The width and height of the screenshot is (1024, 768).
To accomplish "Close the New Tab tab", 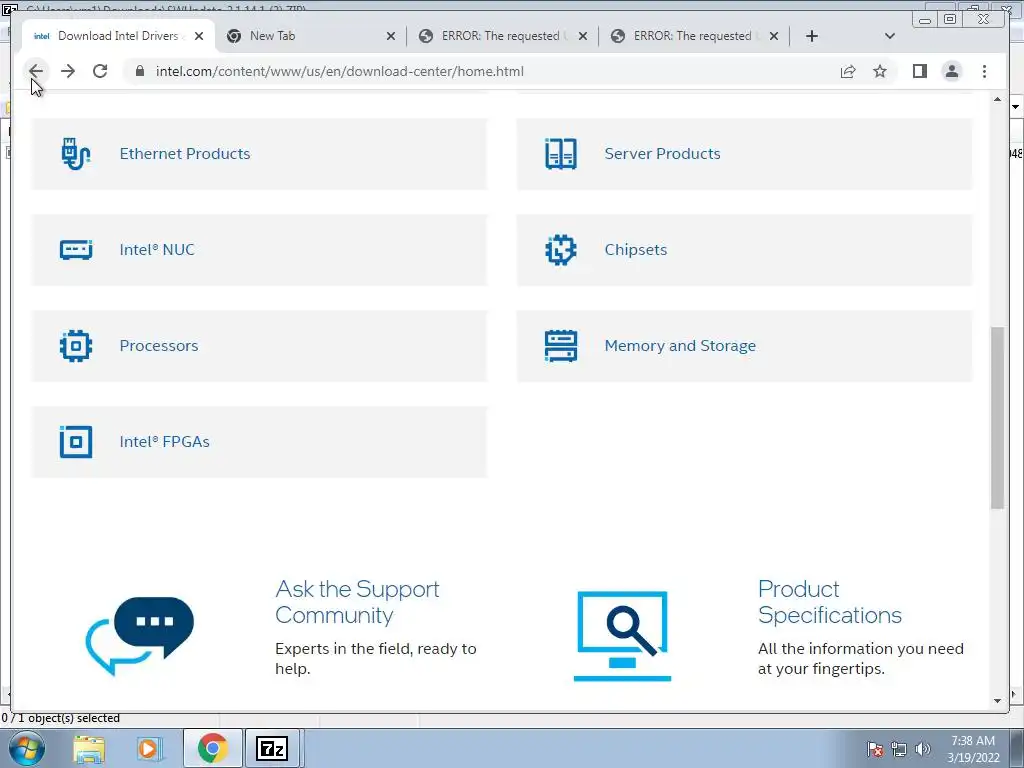I will pyautogui.click(x=391, y=36).
